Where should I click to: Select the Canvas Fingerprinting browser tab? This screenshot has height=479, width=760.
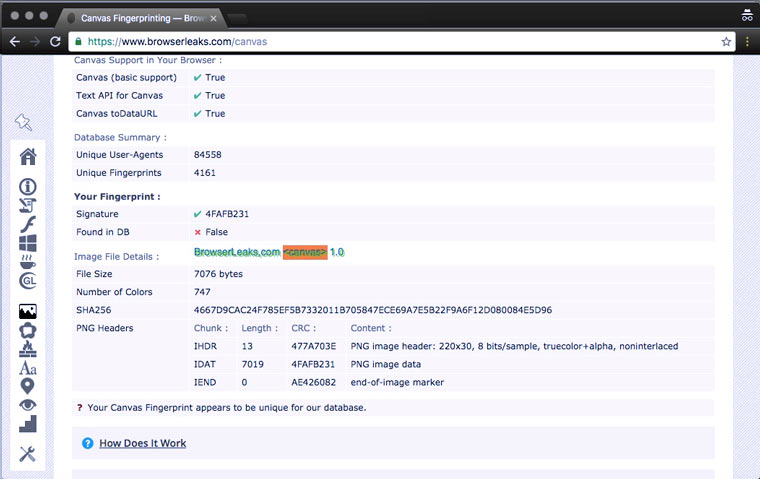[x=140, y=17]
